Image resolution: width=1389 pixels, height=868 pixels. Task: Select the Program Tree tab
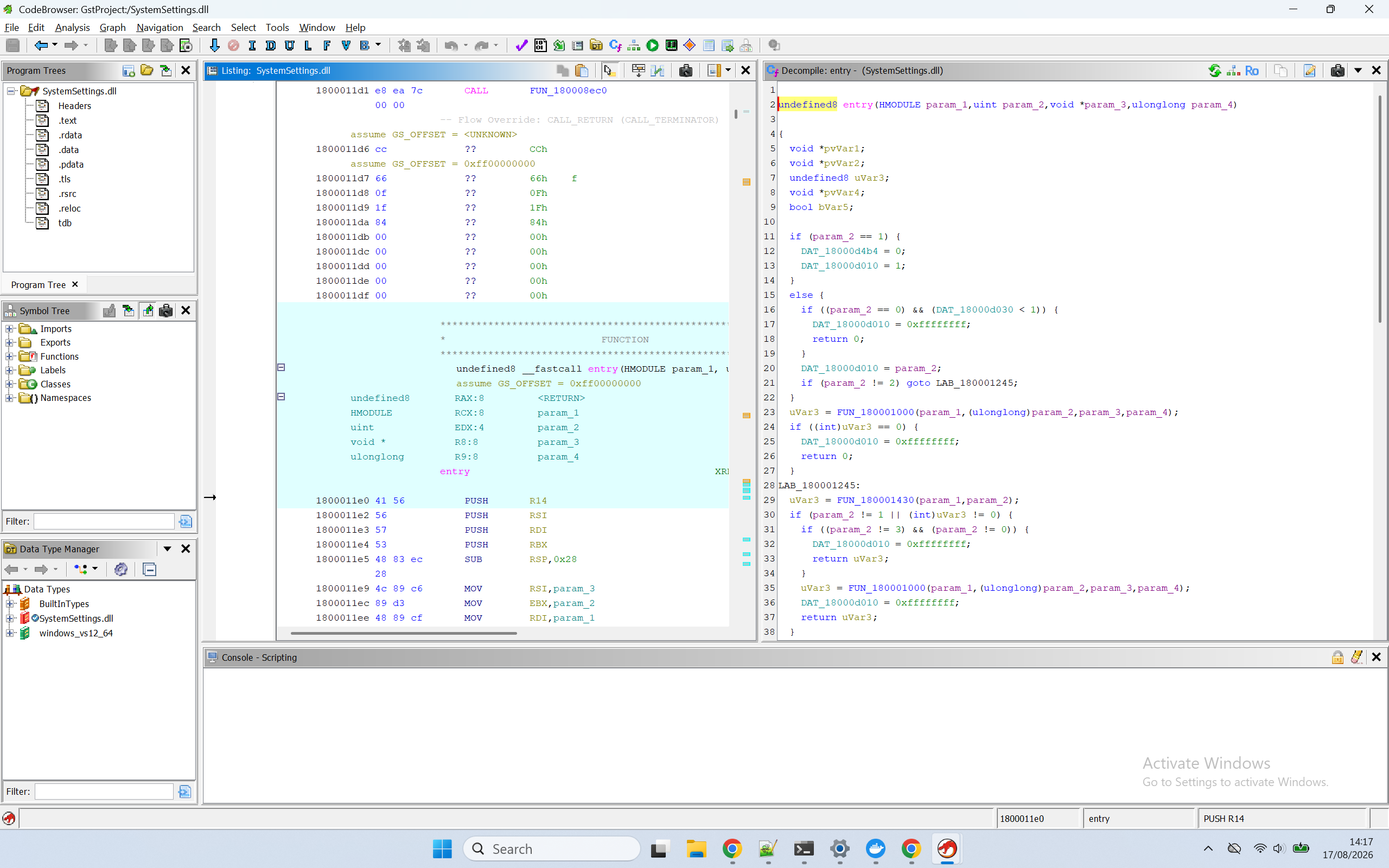39,285
